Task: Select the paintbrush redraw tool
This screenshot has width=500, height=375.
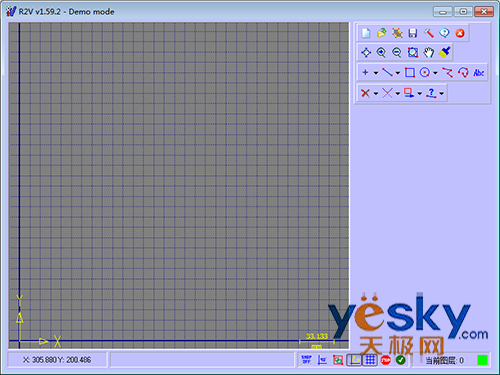Action: tap(445, 52)
